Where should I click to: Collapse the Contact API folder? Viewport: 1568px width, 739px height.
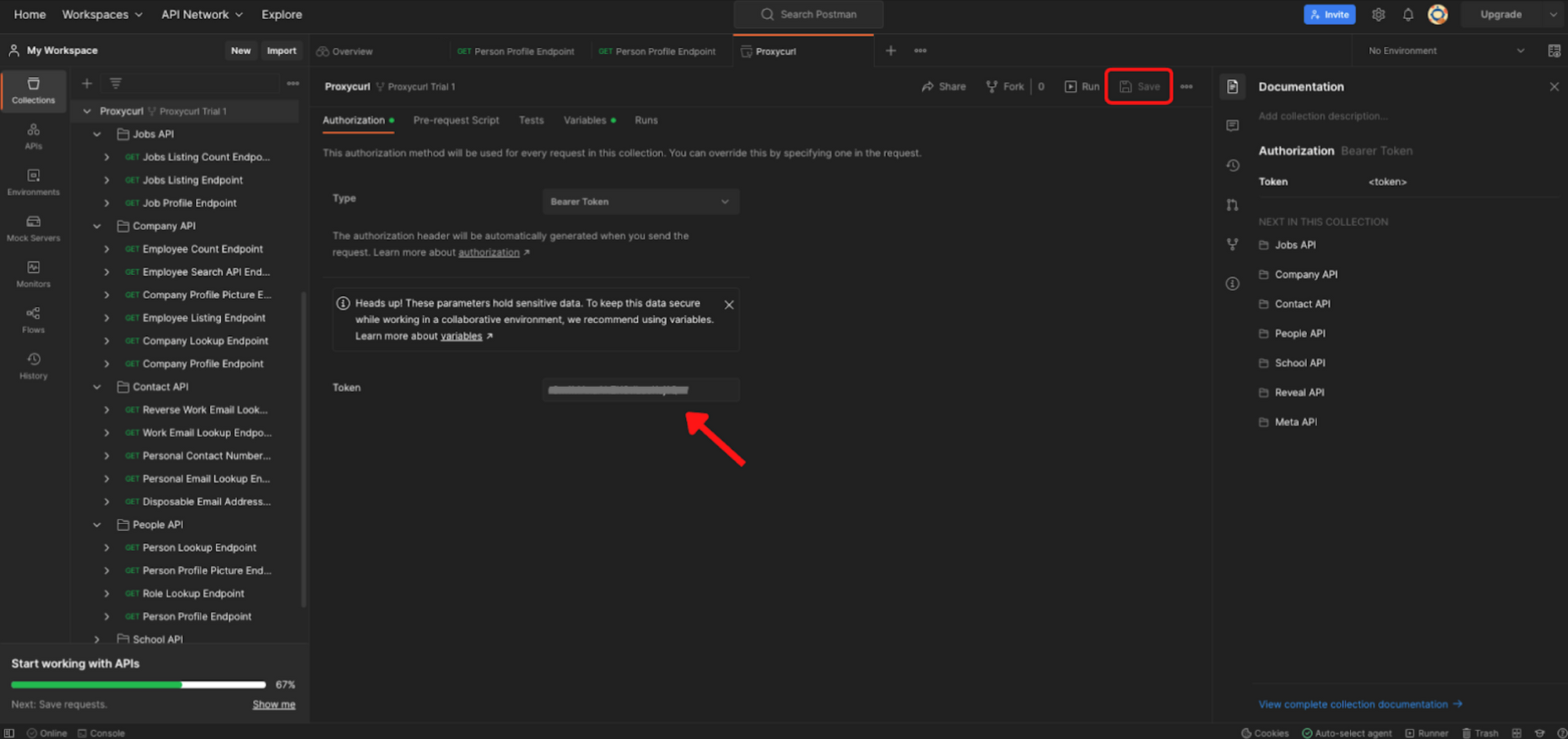[96, 387]
